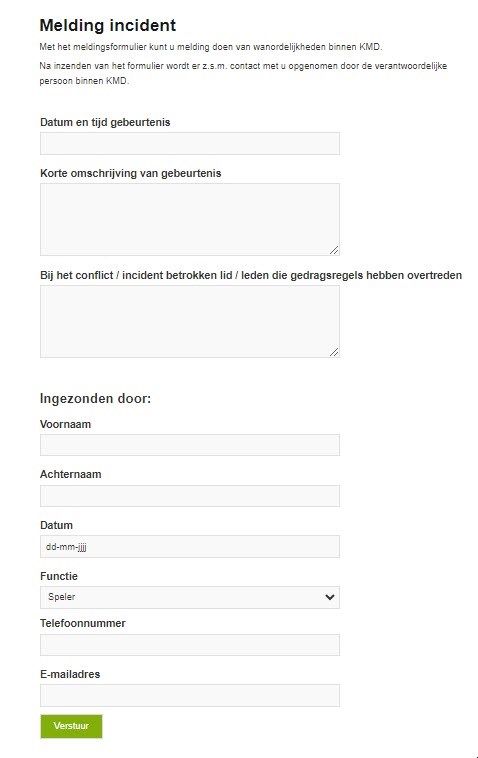Click the Datum en tijd gebeurtenis field
Screen dimensions: 478x758
189,144
